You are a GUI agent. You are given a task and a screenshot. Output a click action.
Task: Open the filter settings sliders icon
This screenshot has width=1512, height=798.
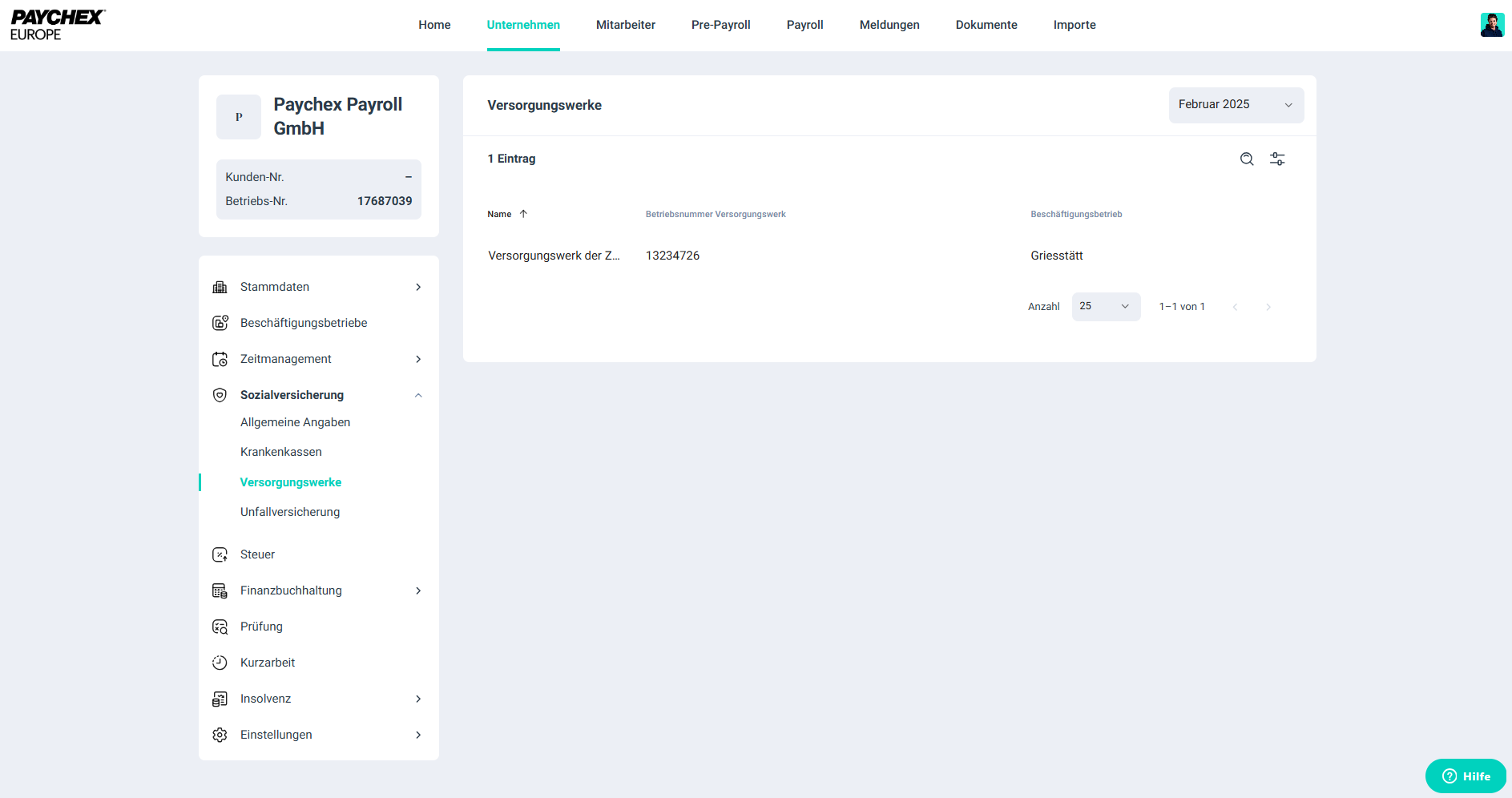(x=1277, y=159)
